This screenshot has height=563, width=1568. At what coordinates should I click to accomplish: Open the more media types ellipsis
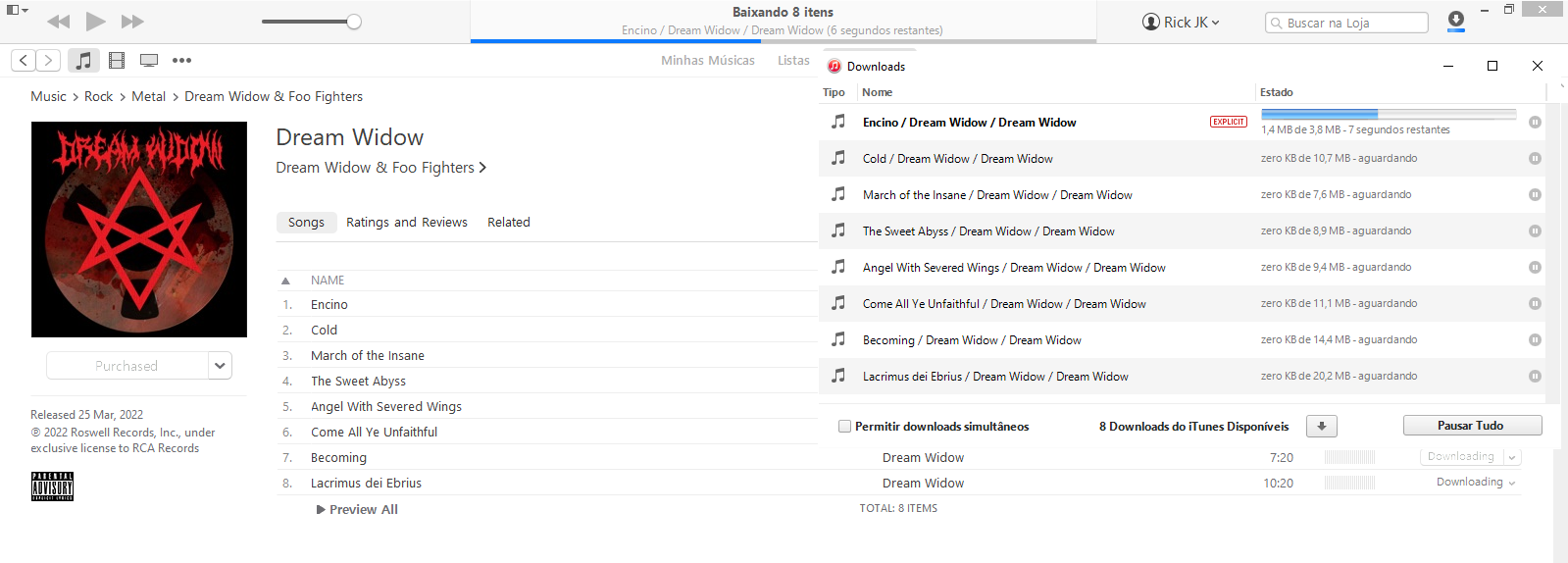(181, 60)
